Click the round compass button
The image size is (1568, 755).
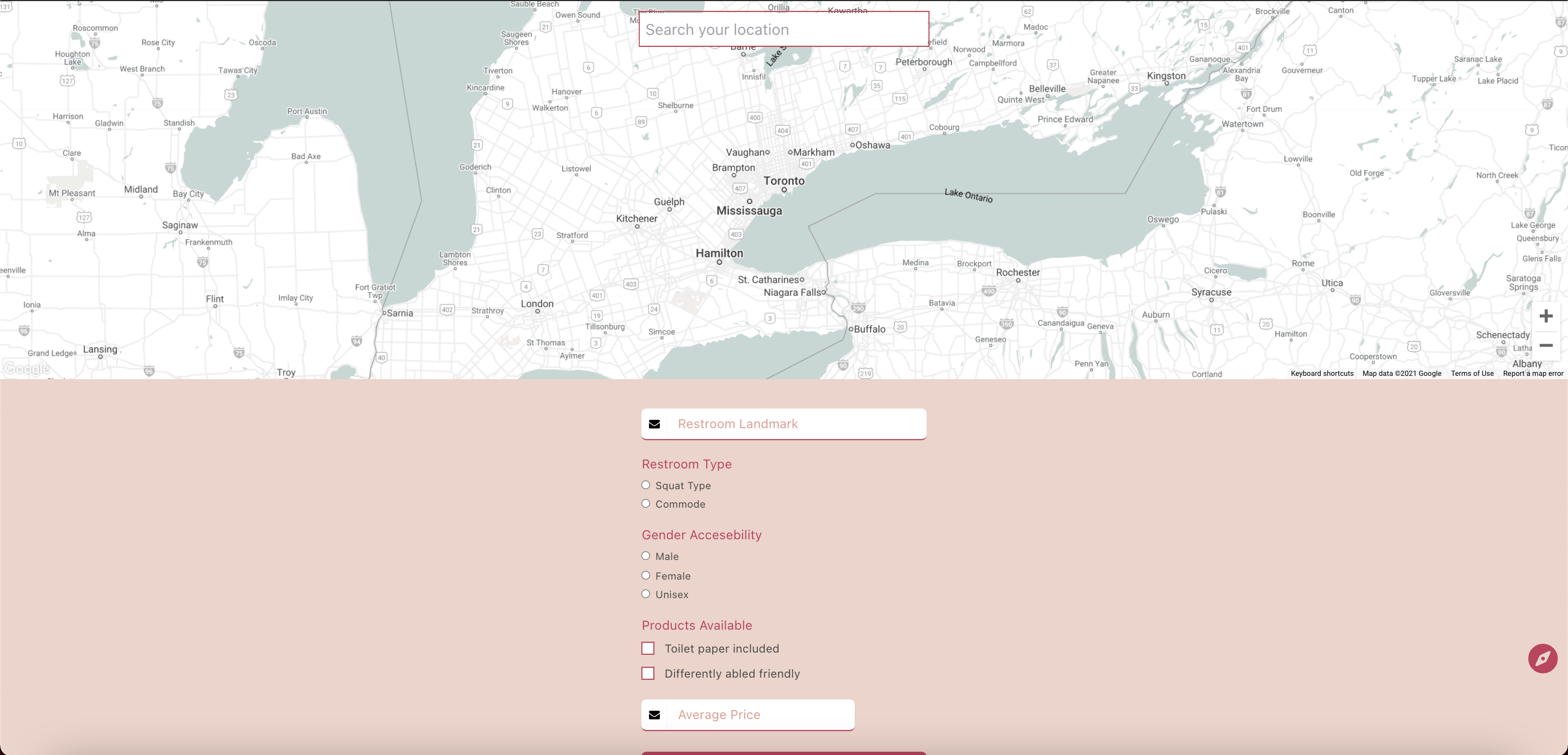1542,658
